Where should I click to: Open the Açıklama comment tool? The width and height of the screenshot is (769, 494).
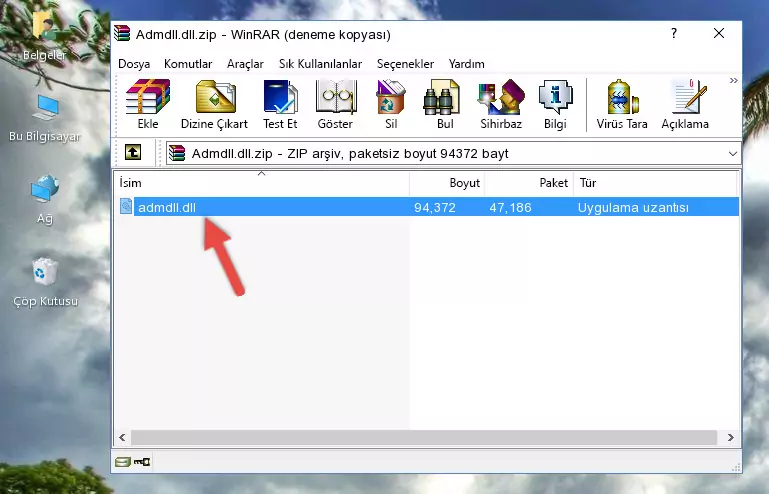[x=685, y=104]
